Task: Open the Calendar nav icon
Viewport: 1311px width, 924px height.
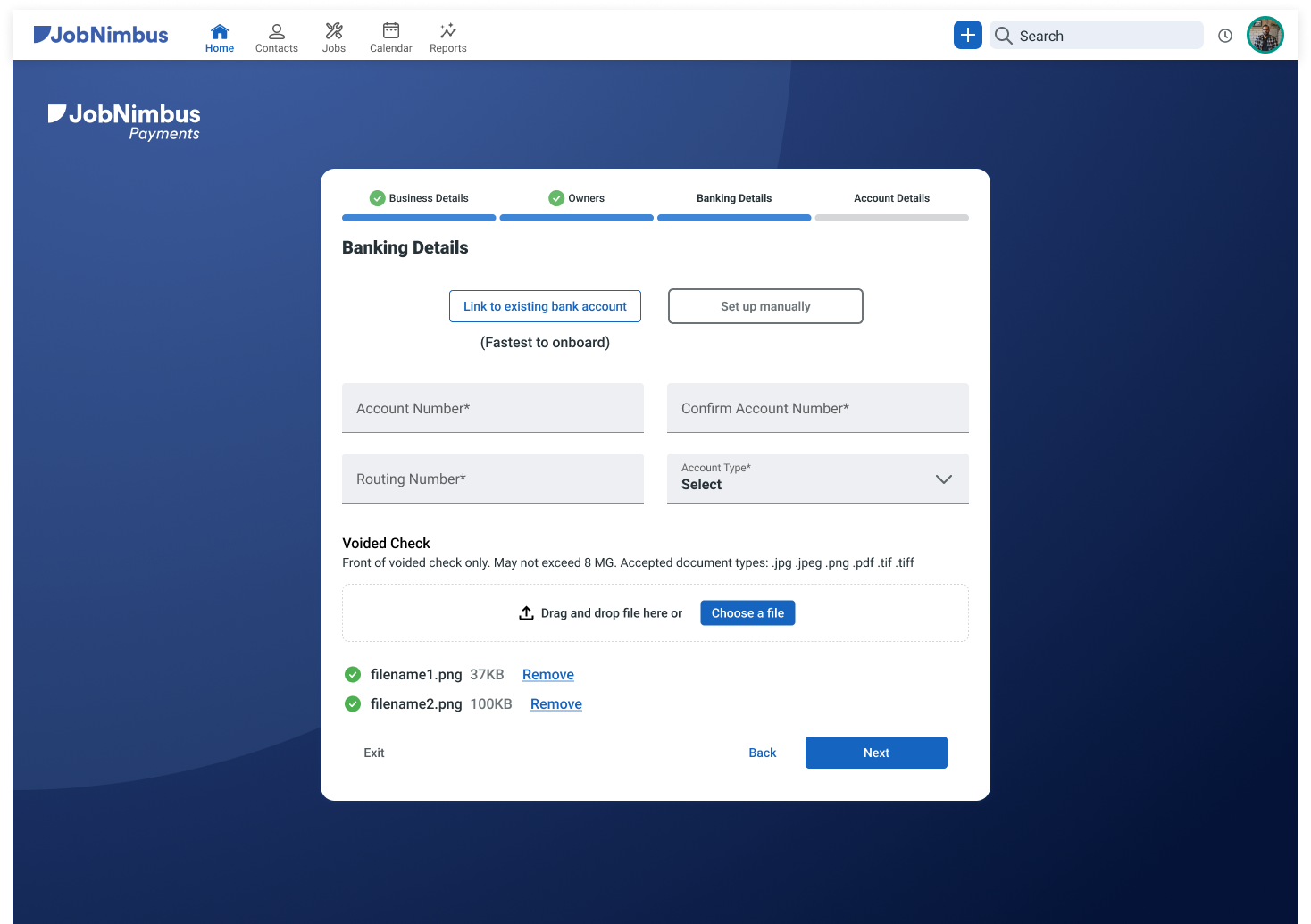Action: pyautogui.click(x=391, y=38)
